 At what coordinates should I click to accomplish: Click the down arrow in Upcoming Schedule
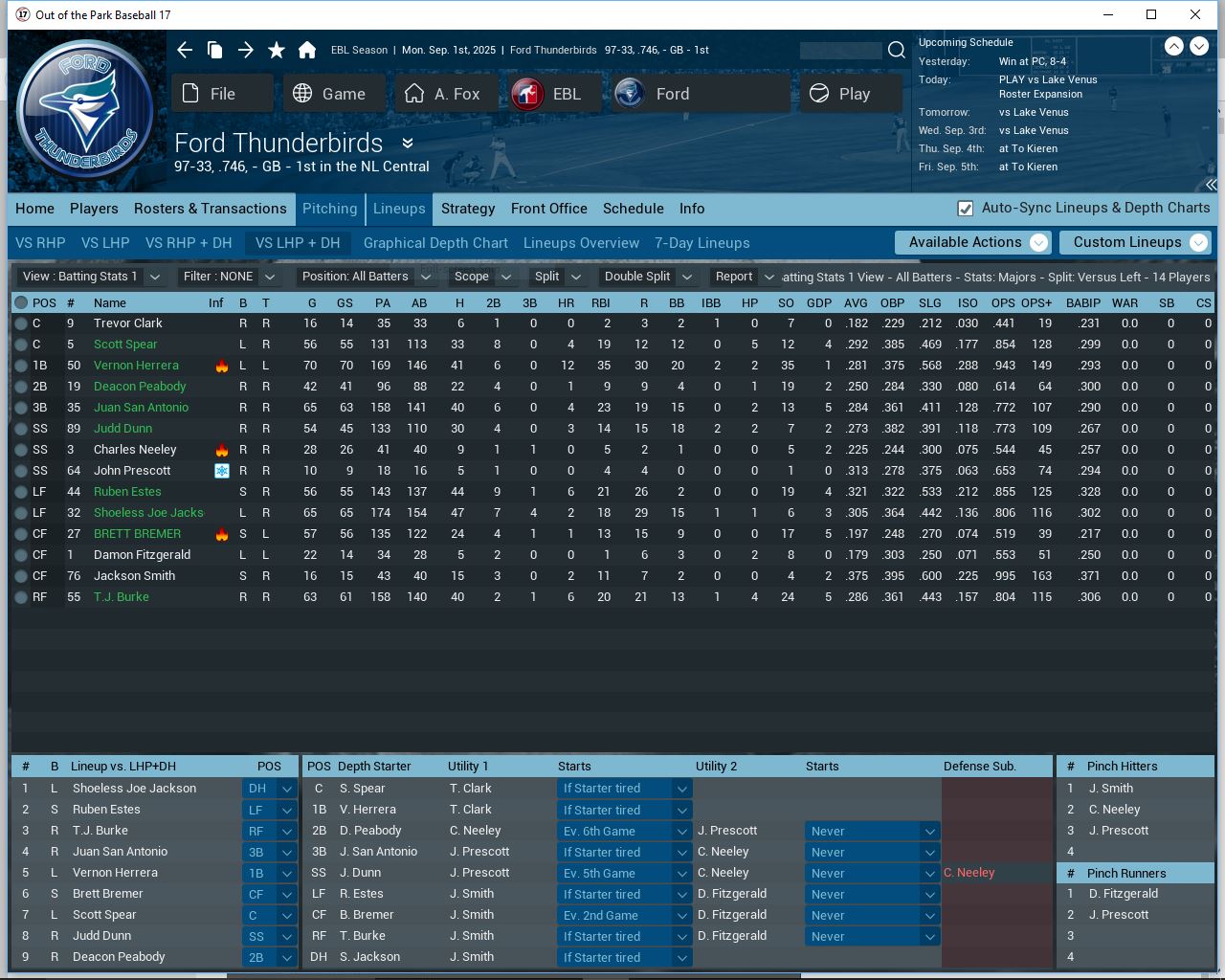(1200, 46)
